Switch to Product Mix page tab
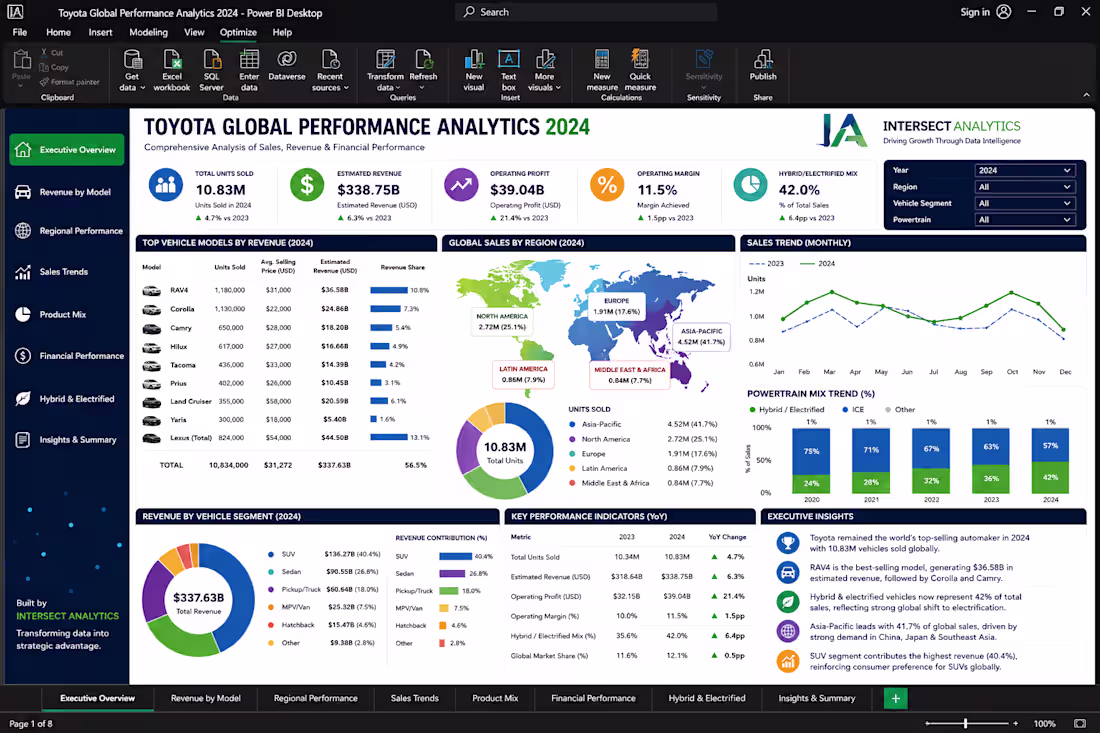This screenshot has width=1100, height=733. click(495, 699)
